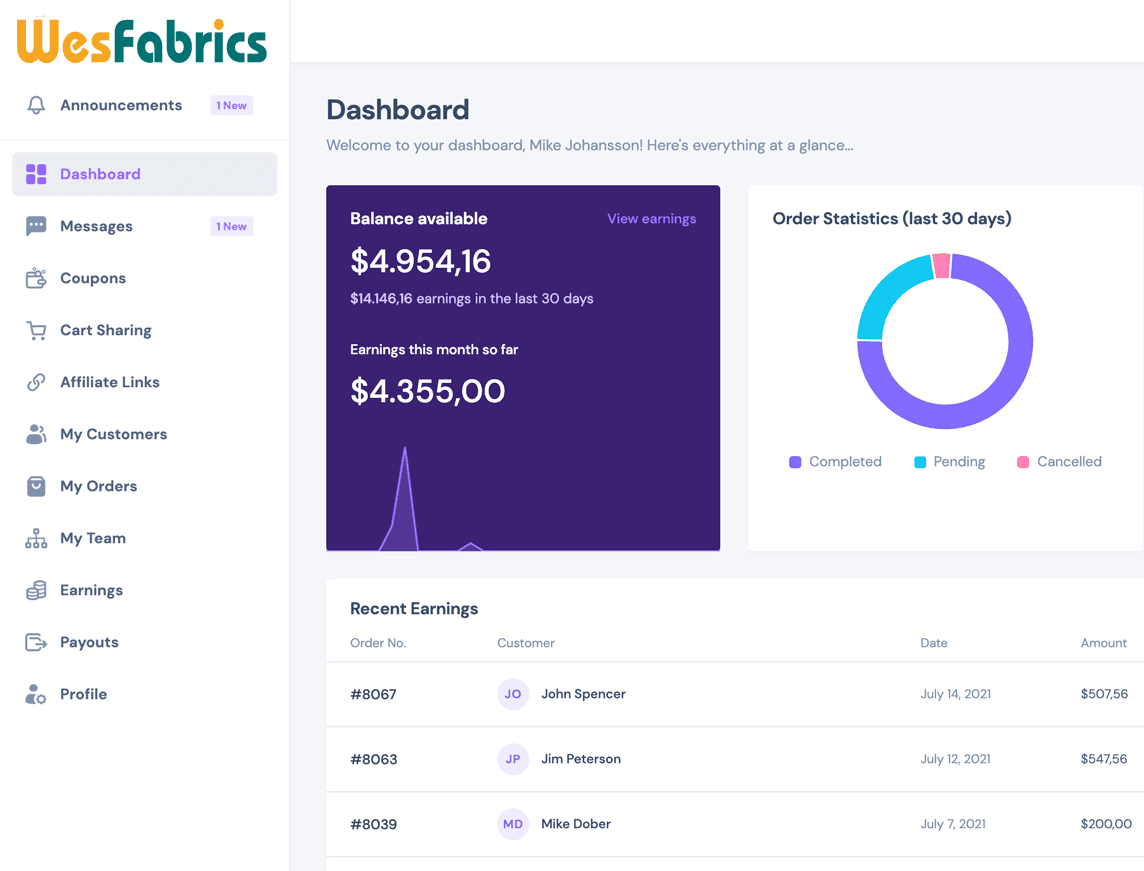Click the Customer column header
The image size is (1144, 871).
click(x=525, y=643)
